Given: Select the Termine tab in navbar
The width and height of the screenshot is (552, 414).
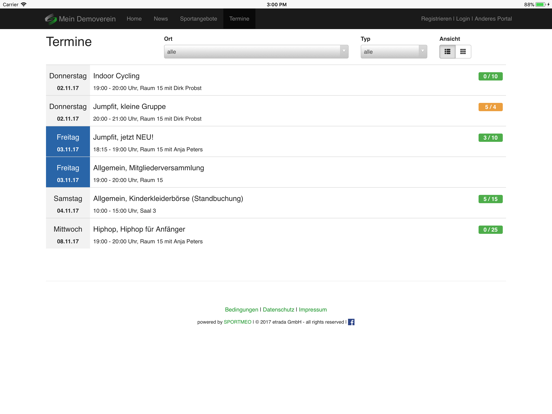Looking at the screenshot, I should tap(239, 19).
